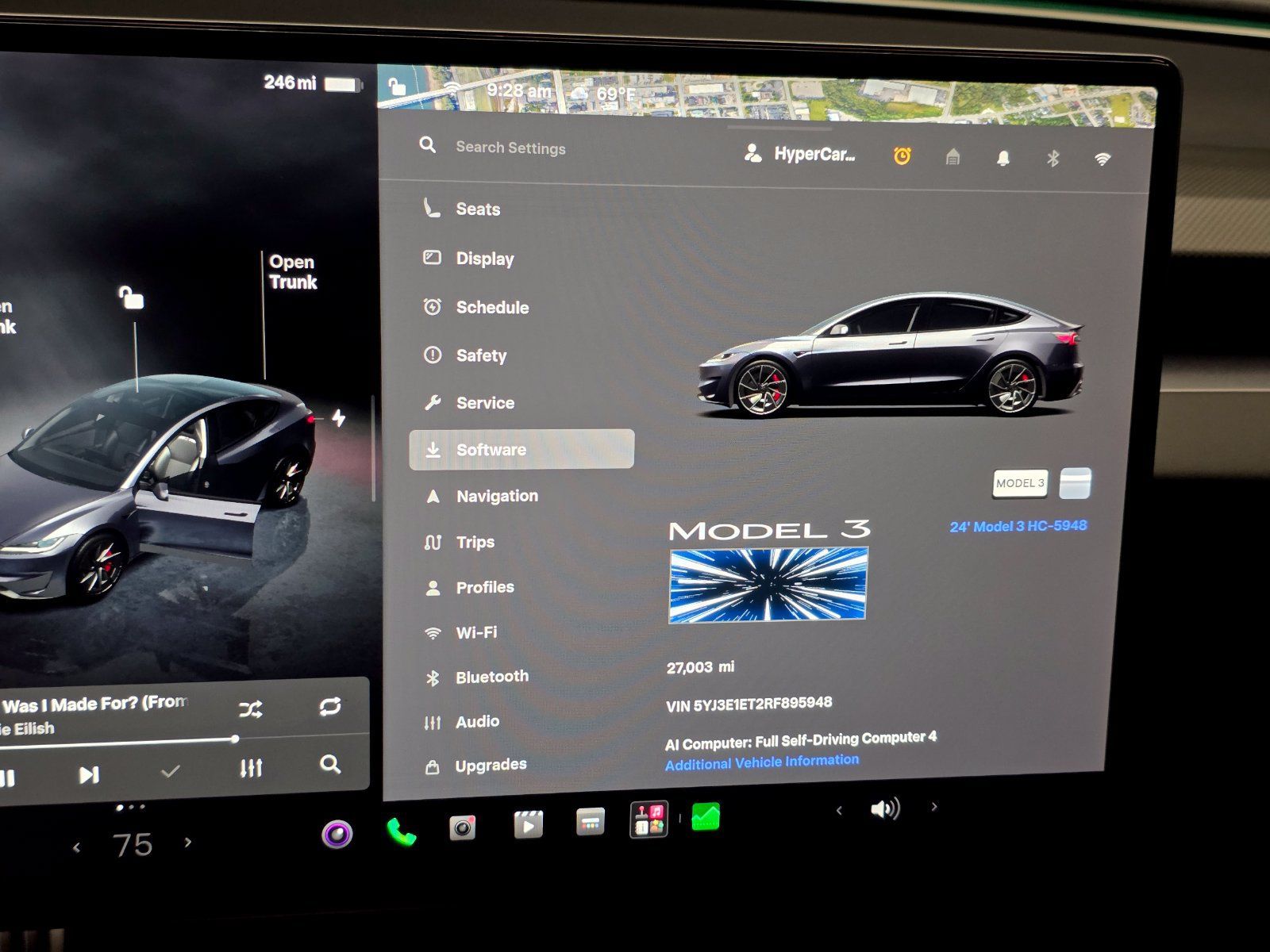
Task: Click the Wi-Fi status icon in header
Action: [1103, 159]
